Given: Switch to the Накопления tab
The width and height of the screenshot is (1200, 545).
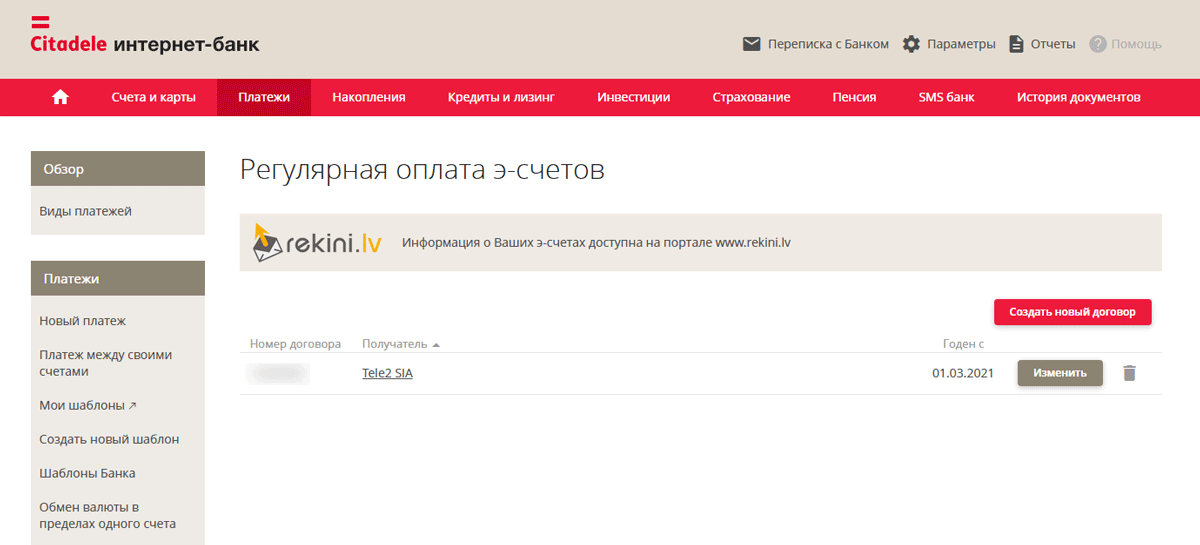Looking at the screenshot, I should (369, 97).
